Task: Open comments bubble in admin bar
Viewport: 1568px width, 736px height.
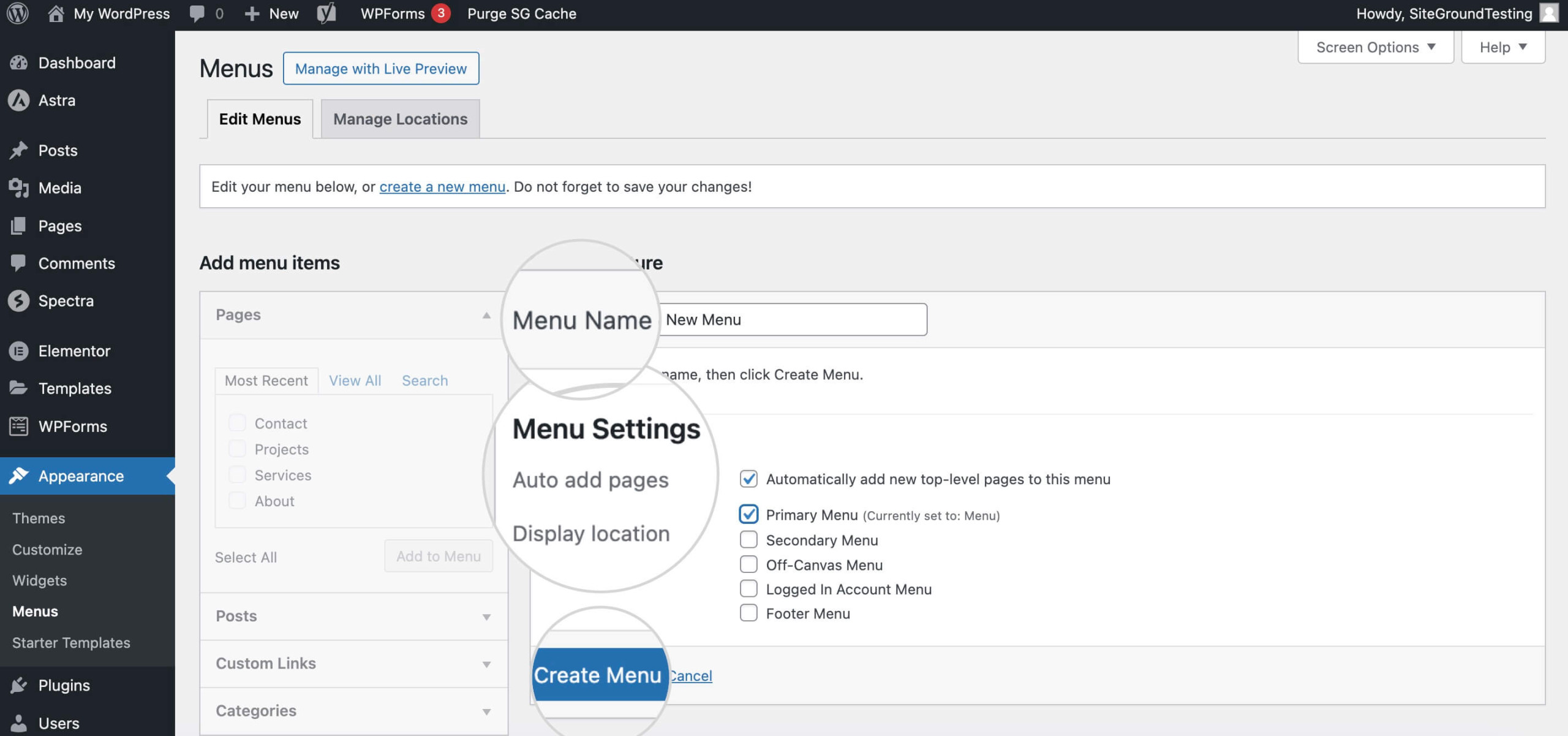Action: coord(197,13)
